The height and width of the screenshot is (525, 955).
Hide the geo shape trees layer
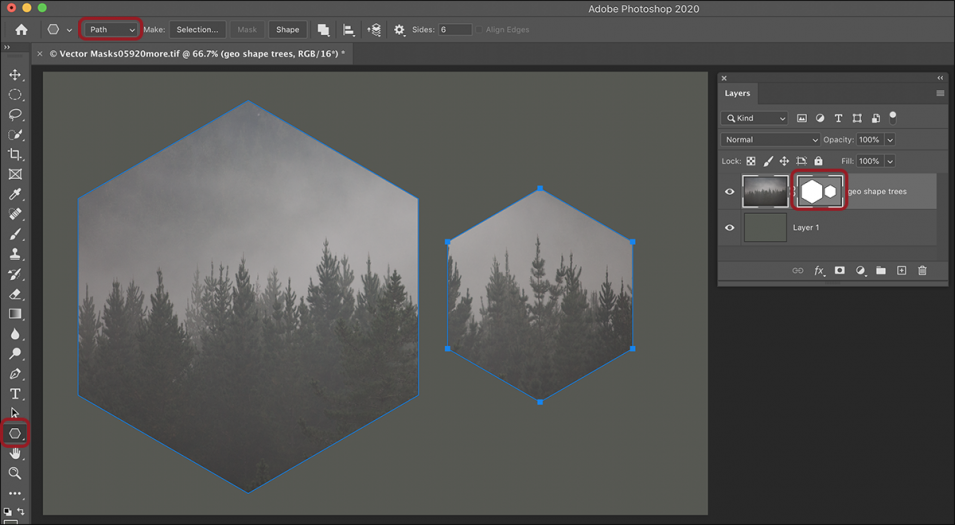coord(729,191)
